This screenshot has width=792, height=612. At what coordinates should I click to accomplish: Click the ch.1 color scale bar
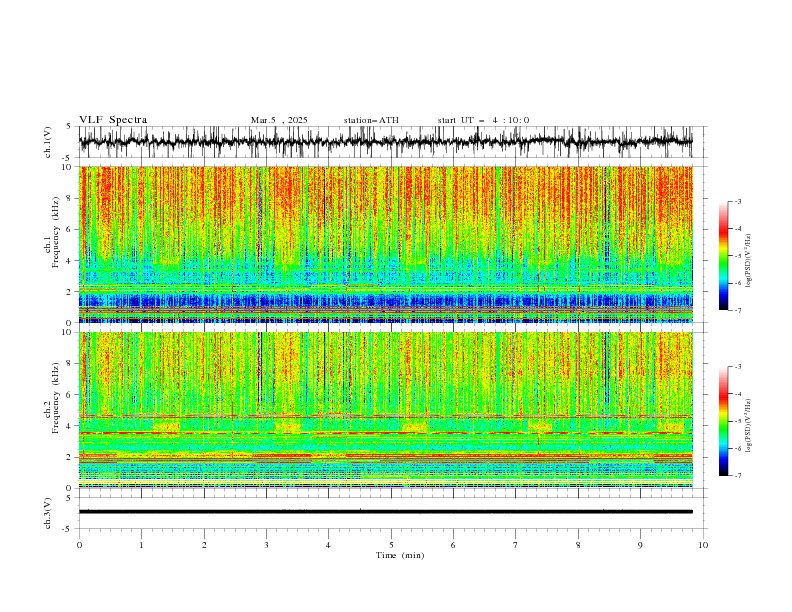pos(723,256)
